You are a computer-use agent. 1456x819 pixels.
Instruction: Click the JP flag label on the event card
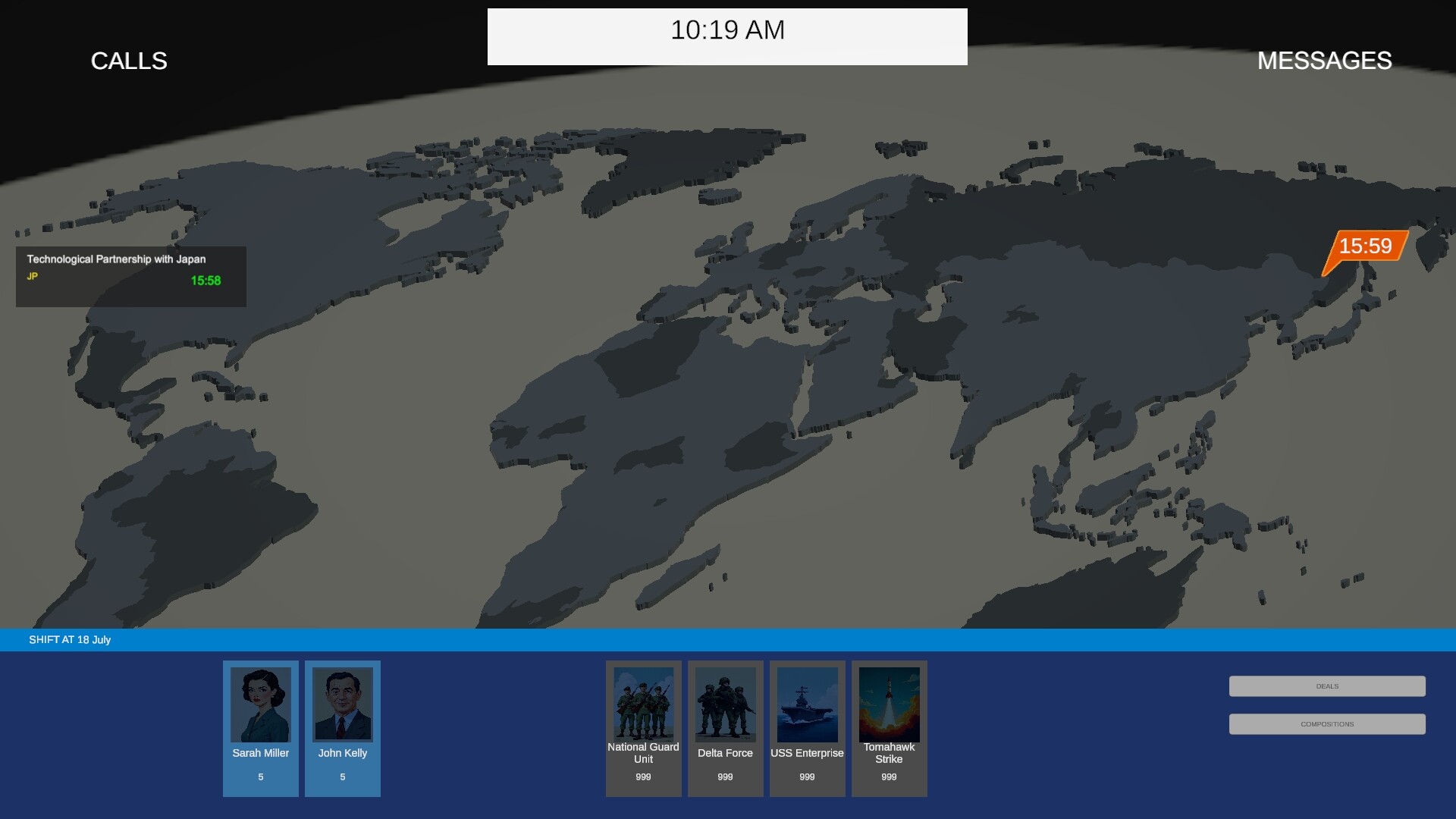(33, 278)
